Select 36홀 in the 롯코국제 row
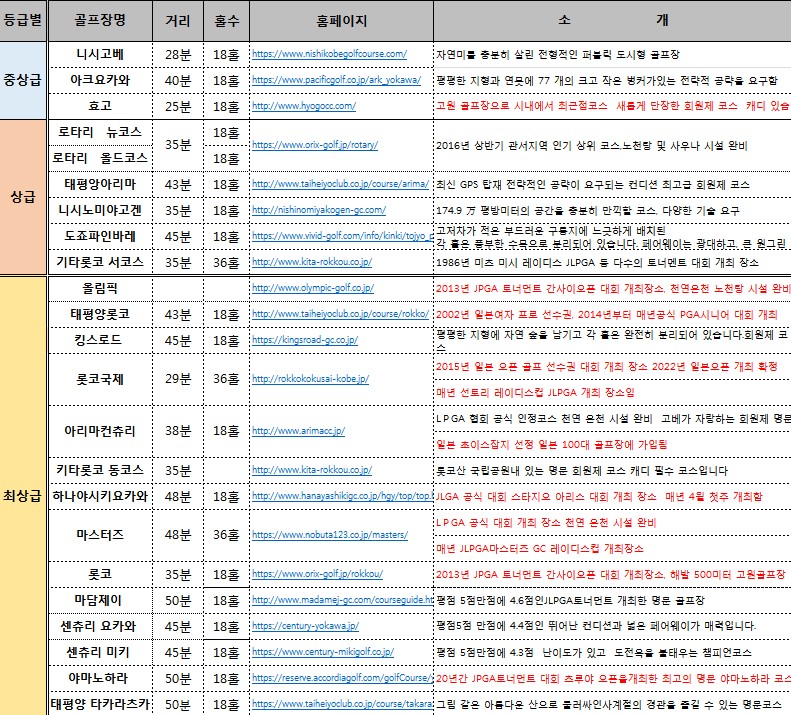The image size is (791, 715). coord(227,379)
